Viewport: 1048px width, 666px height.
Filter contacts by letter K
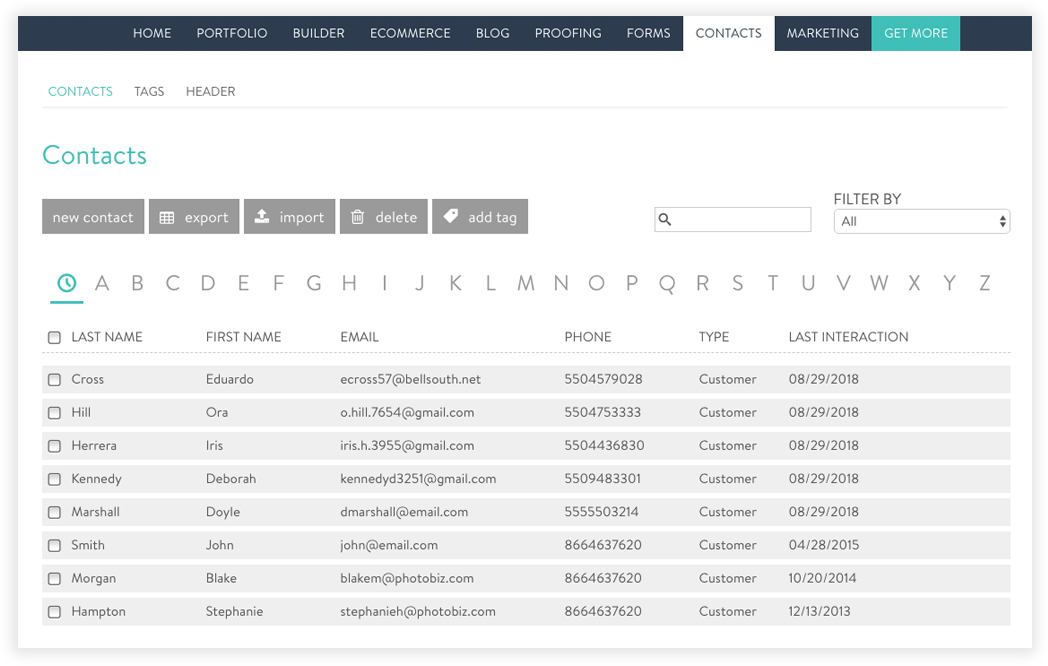(x=455, y=284)
